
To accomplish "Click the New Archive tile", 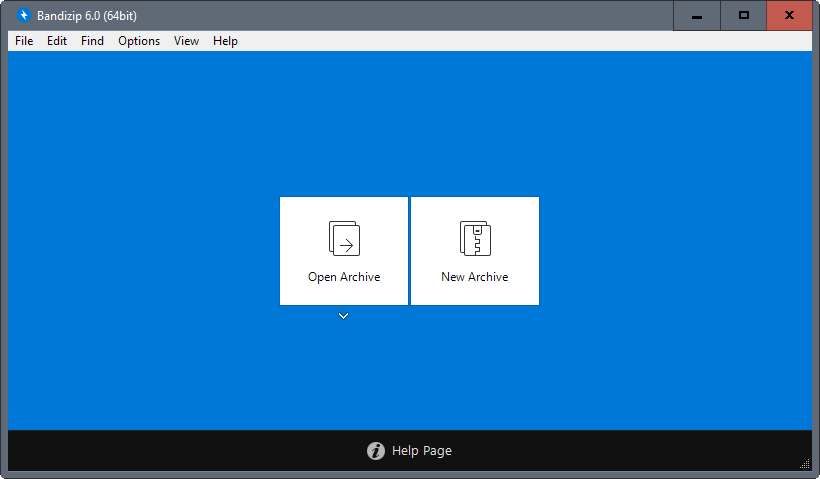I will [x=475, y=251].
